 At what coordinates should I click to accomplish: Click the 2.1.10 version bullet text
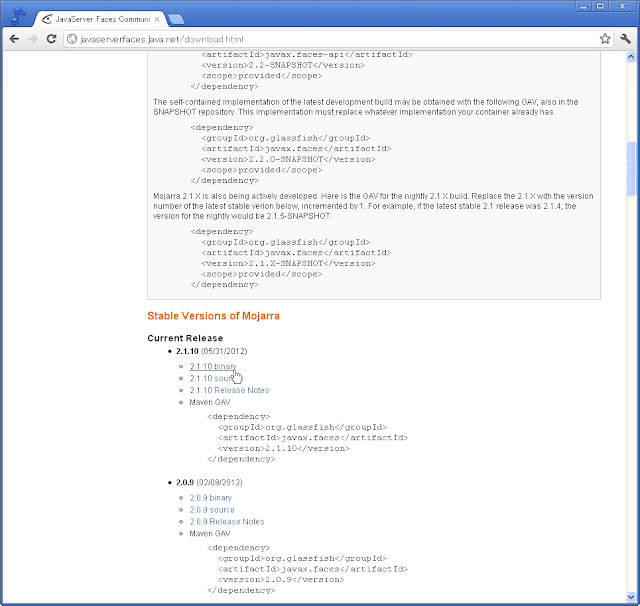211,351
